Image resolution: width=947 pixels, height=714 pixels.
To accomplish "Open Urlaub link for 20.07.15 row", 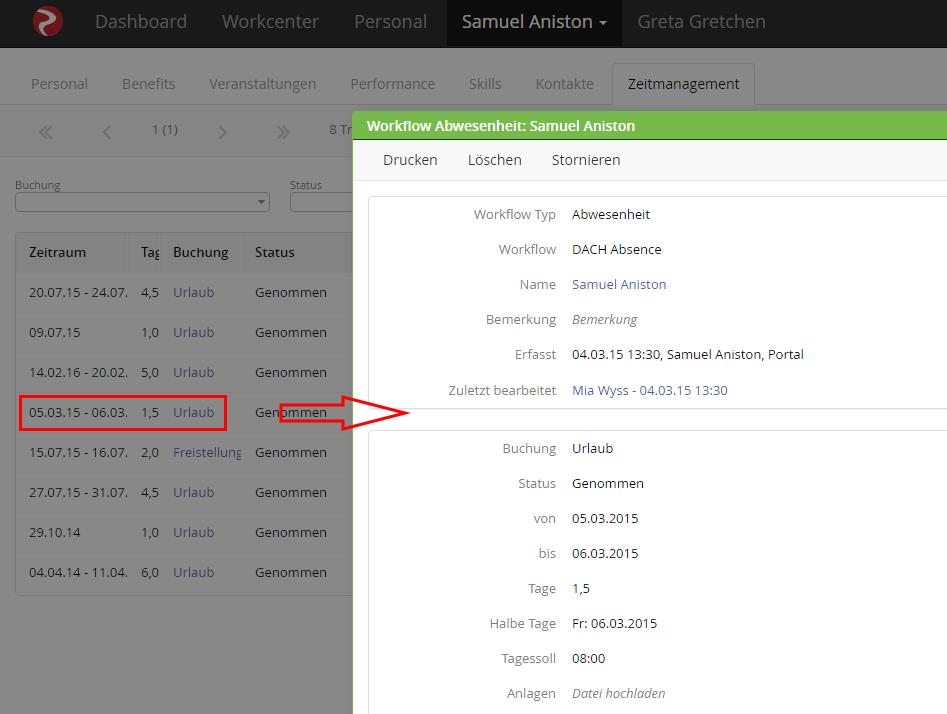I will (x=193, y=292).
